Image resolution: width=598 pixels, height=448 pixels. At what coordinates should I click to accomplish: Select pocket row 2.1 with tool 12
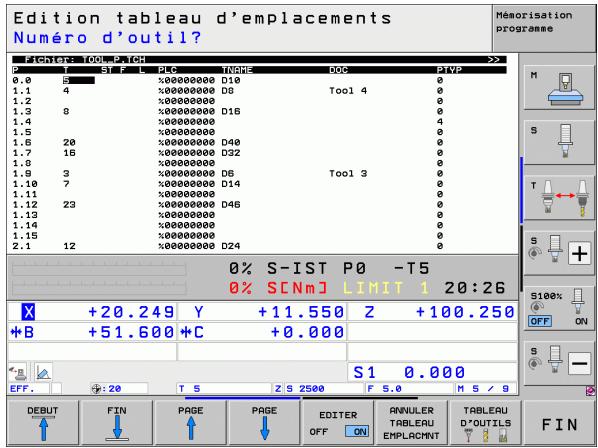tap(259, 246)
